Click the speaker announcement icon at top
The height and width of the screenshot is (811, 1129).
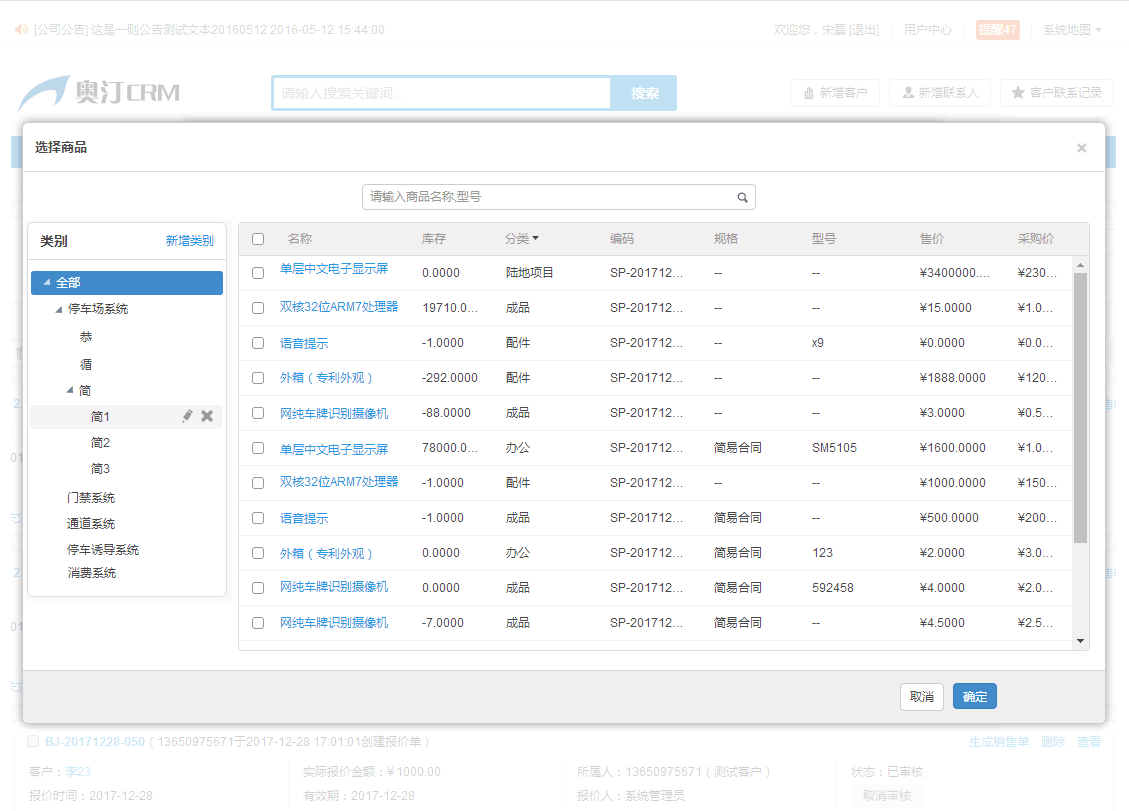coord(20,30)
